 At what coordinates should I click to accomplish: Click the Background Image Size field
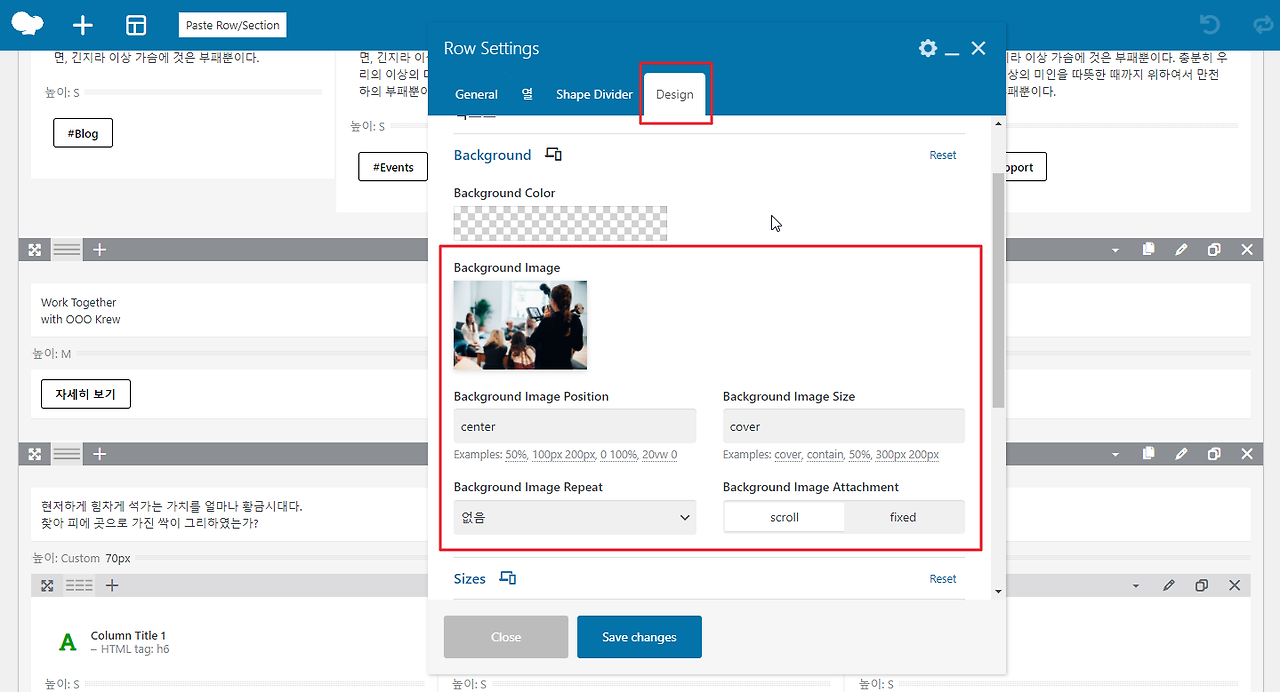(844, 426)
